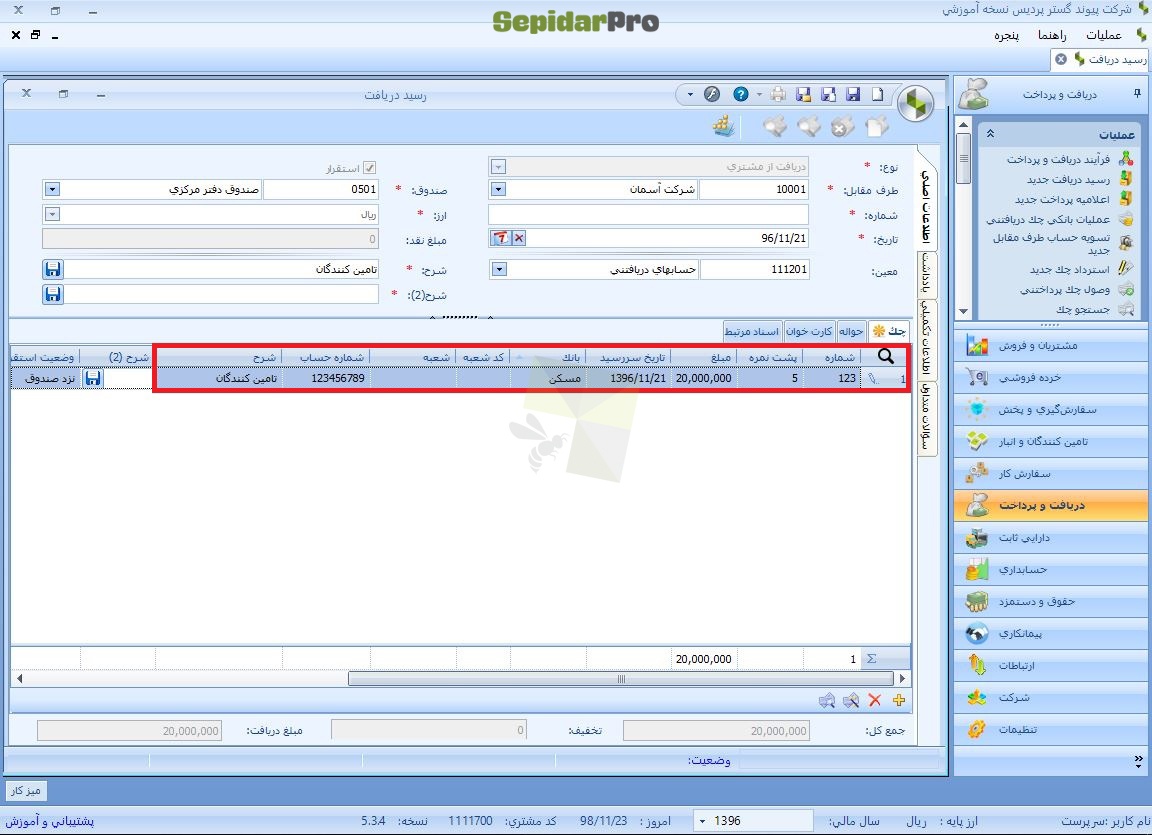Click the horizontal scrollbar thumb of the cheque grid
The width and height of the screenshot is (1152, 835).
click(621, 679)
